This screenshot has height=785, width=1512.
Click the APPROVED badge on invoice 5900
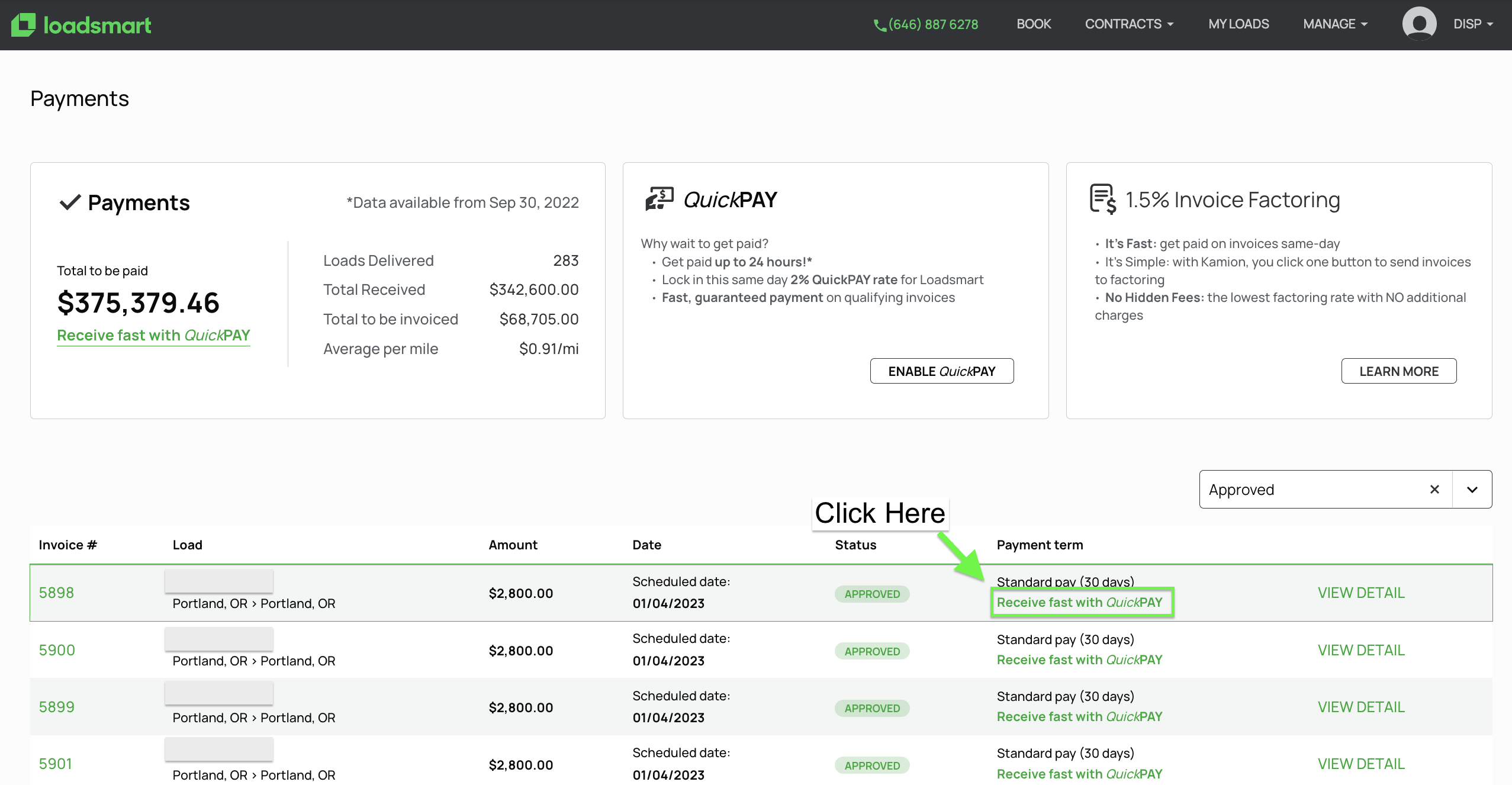tap(871, 651)
